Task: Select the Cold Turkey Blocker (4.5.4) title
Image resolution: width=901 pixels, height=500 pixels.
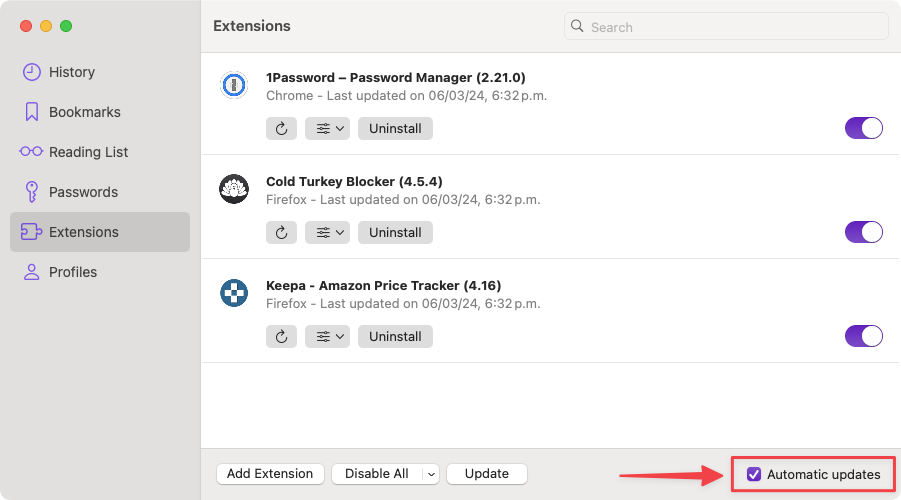Action: (354, 182)
